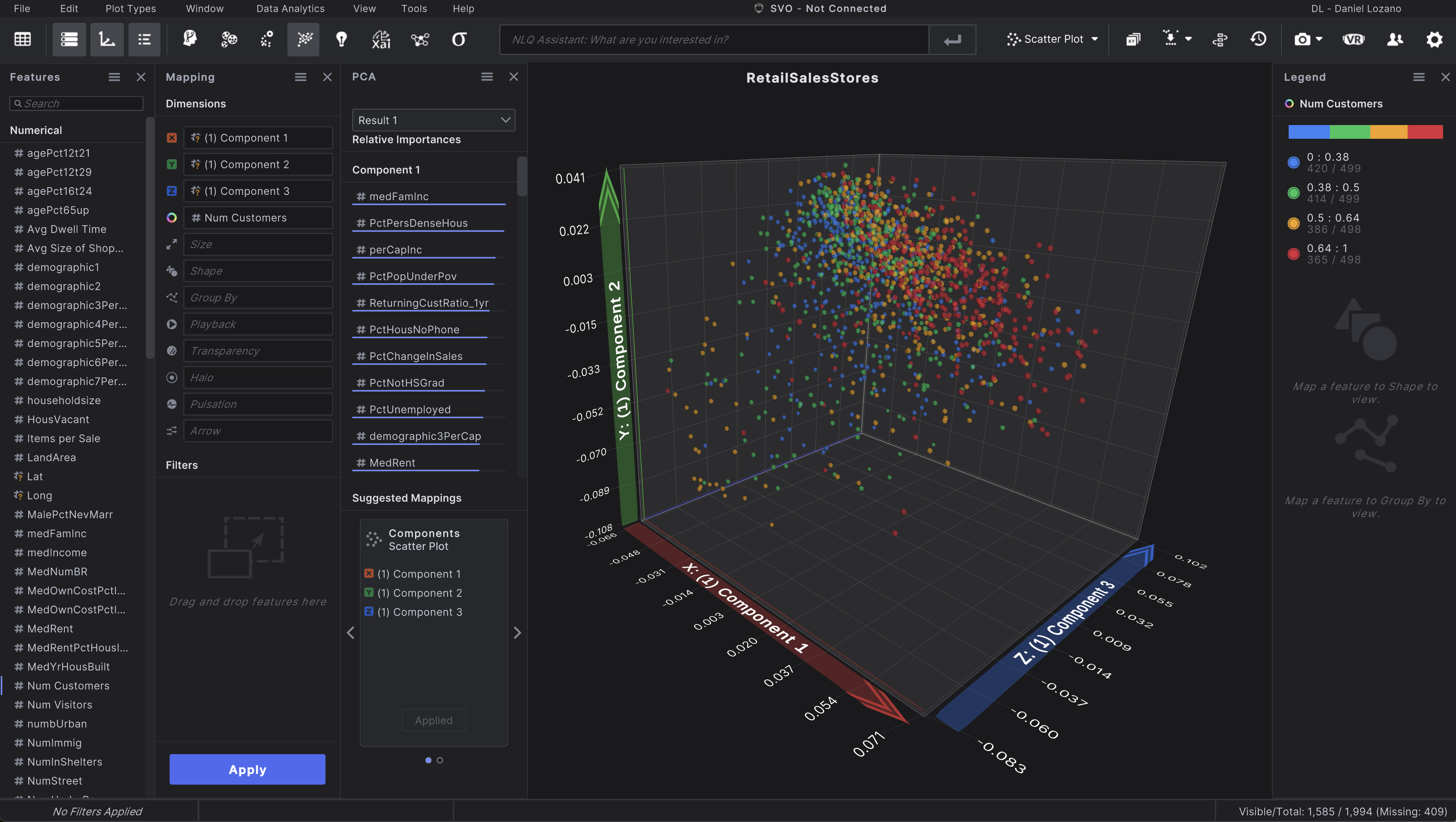Viewport: 1456px width, 822px height.
Task: Open the explainable AI (xai) tool
Action: pyautogui.click(x=381, y=40)
